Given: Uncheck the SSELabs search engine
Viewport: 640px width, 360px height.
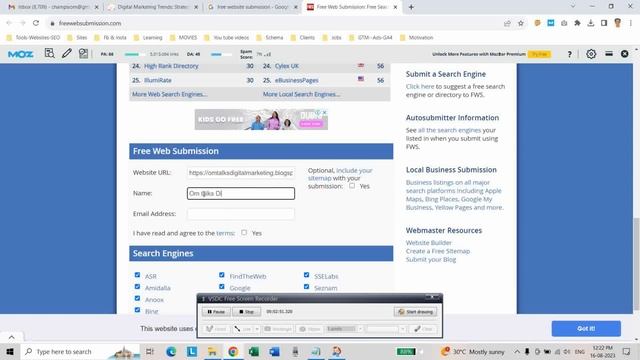Looking at the screenshot, I should pos(307,275).
